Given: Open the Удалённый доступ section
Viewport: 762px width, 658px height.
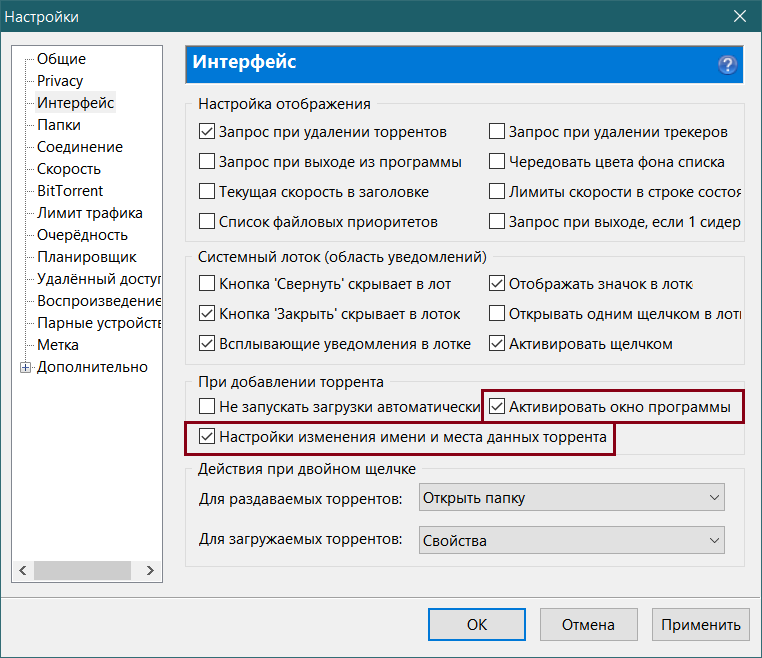Looking at the screenshot, I should tap(99, 279).
